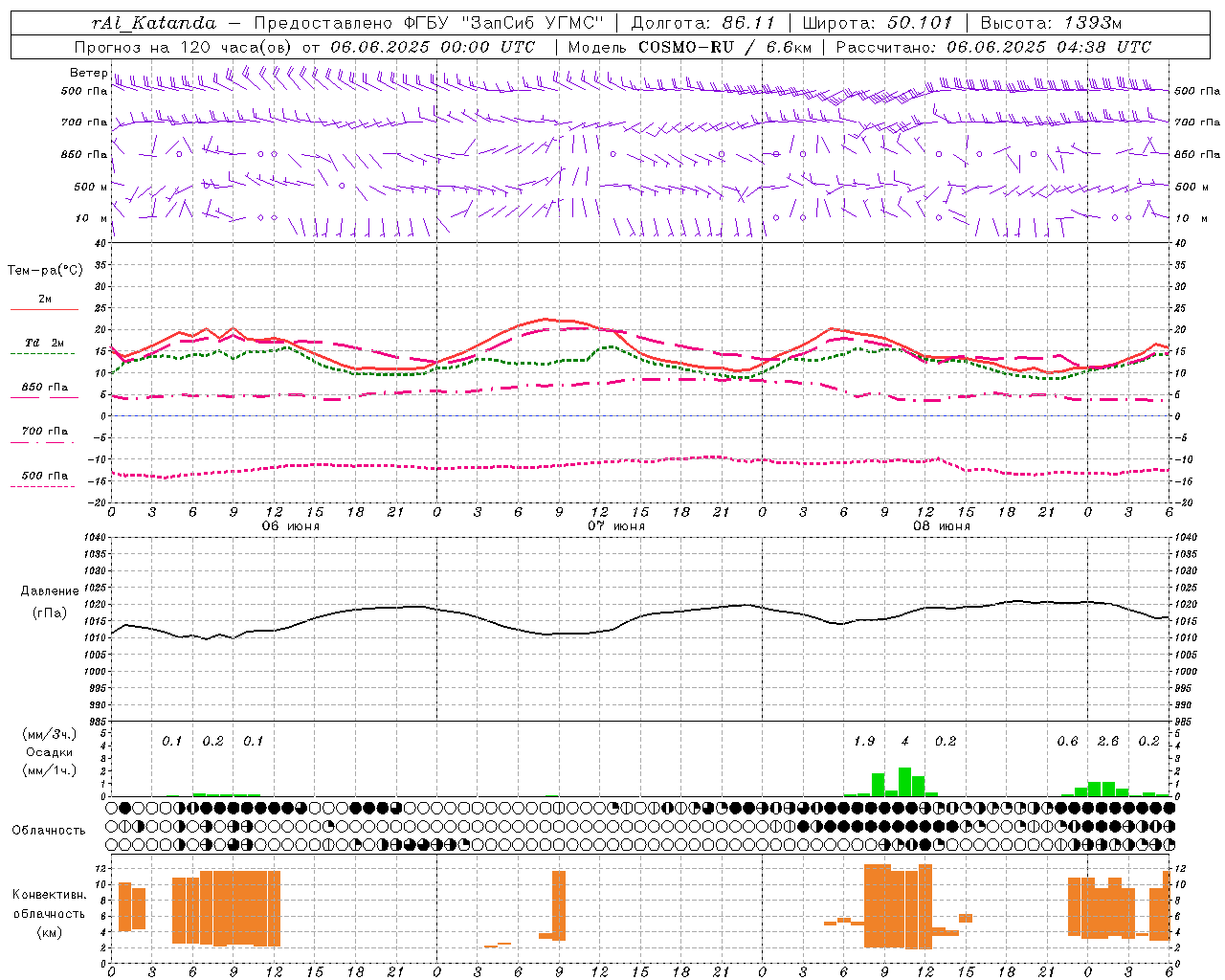Viewport: 1225px width, 980px height.
Task: Click the tall orange convective bar on 07 июня
Action: (x=559, y=905)
